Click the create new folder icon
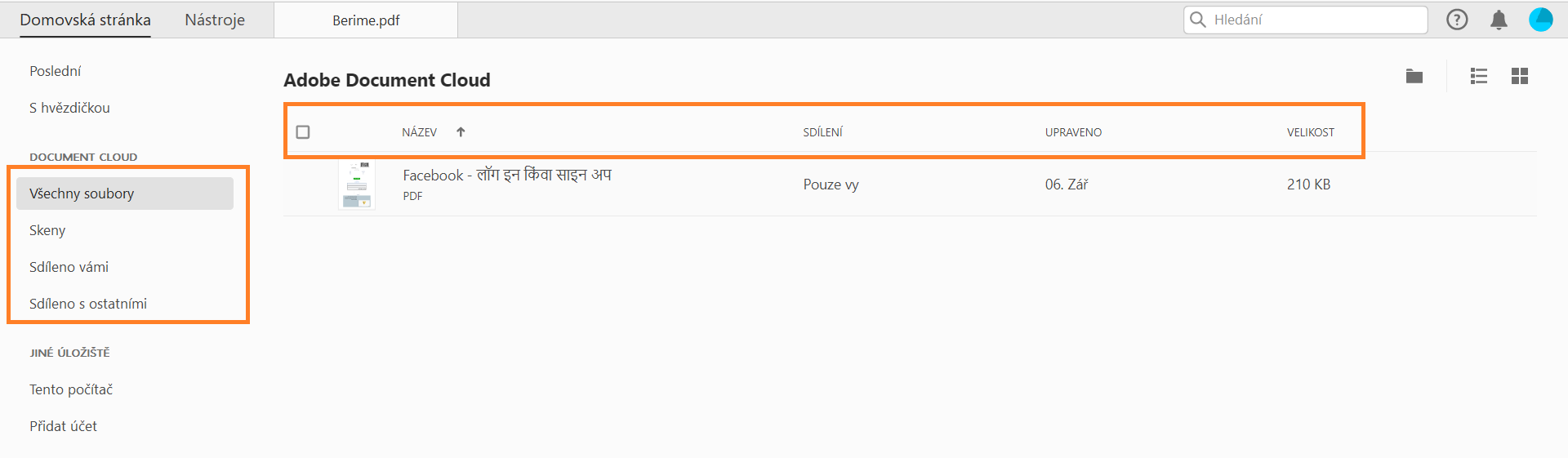1568x458 pixels. coord(1414,76)
